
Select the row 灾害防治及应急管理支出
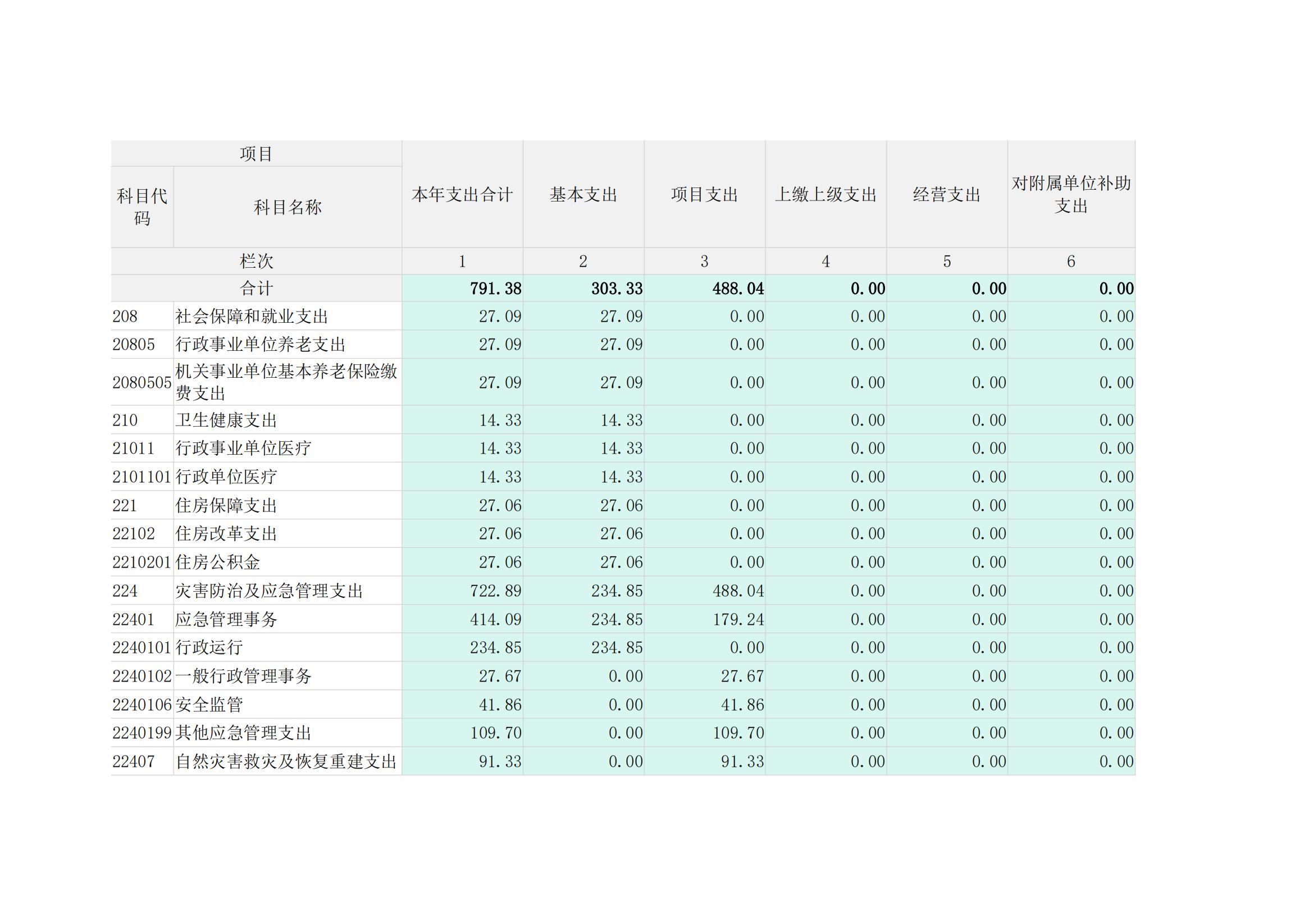[x=623, y=591]
